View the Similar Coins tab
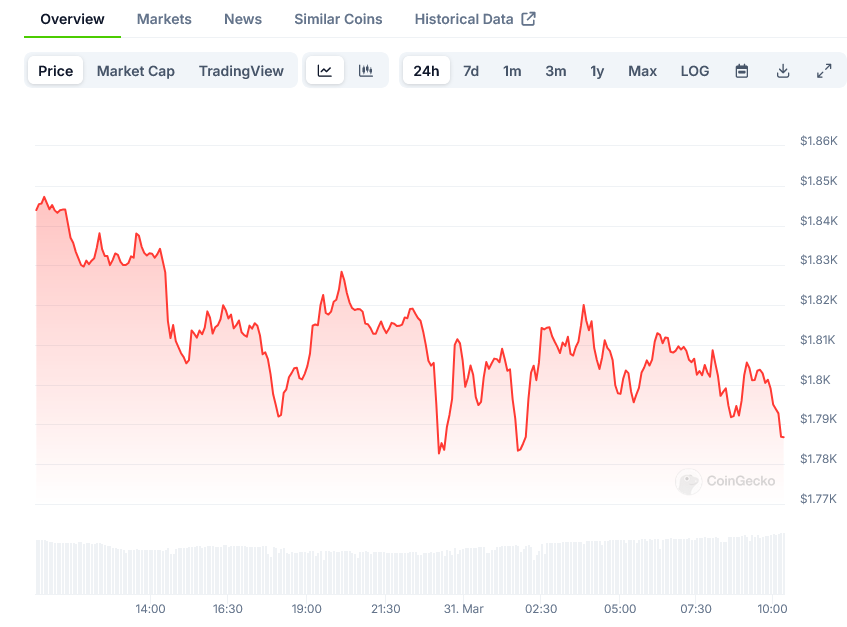Image resolution: width=847 pixels, height=627 pixels. [x=338, y=19]
